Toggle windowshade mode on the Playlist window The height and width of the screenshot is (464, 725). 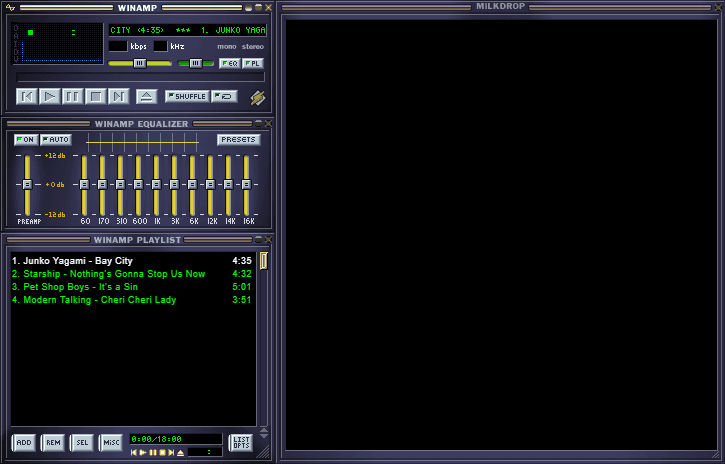259,239
